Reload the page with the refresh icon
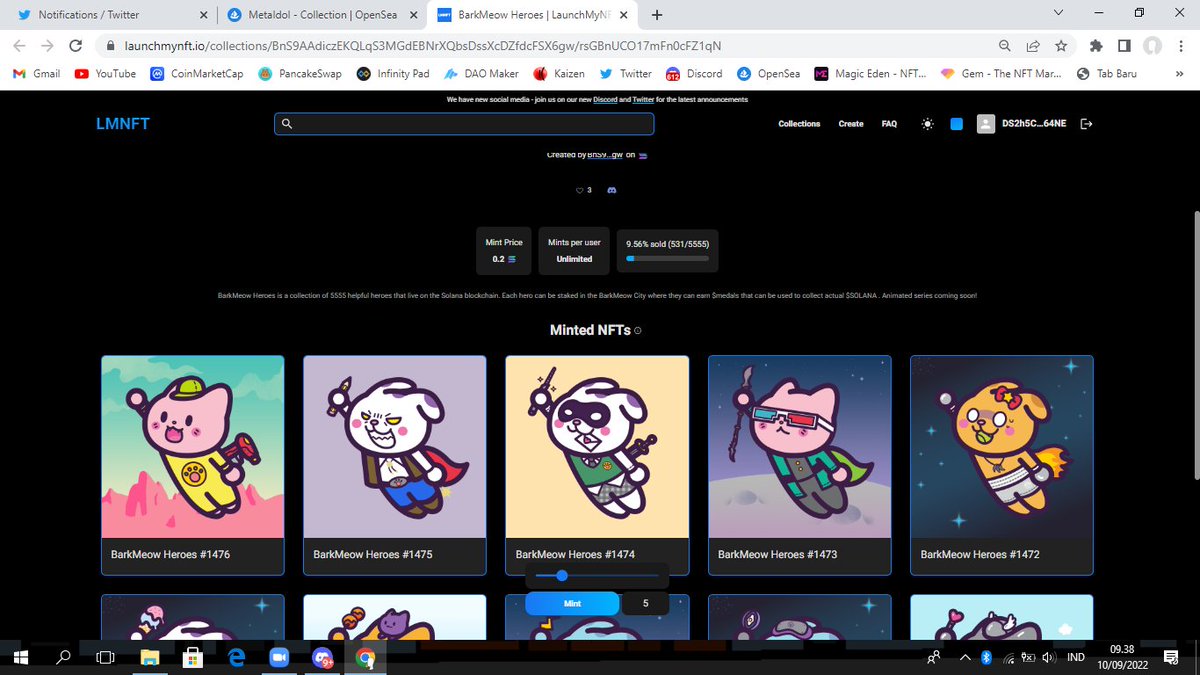The height and width of the screenshot is (675, 1200). click(75, 46)
